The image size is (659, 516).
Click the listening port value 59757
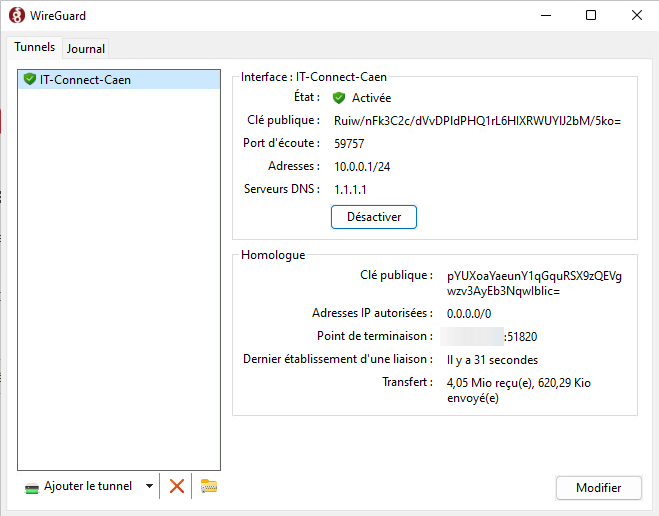pyautogui.click(x=349, y=144)
